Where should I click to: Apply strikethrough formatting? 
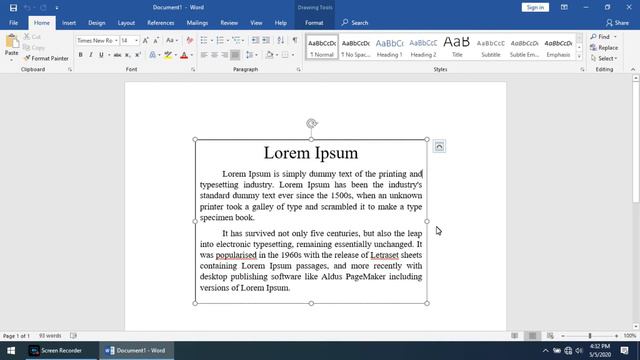click(x=117, y=55)
